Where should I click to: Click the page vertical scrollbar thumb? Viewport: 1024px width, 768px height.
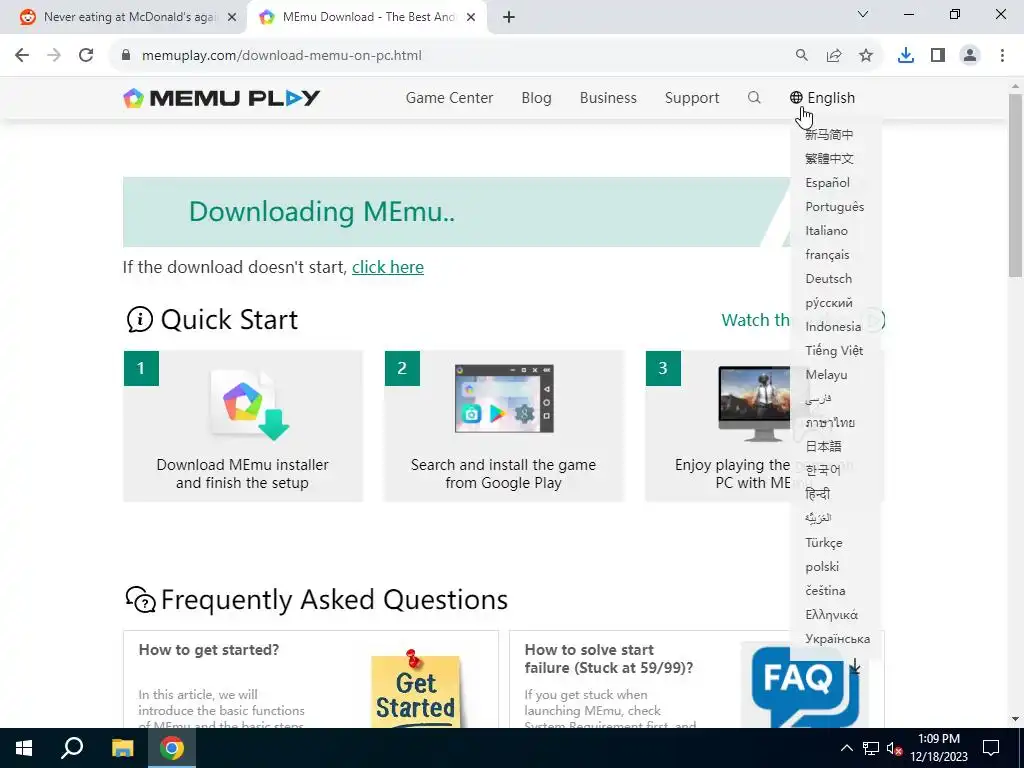coord(1015,186)
